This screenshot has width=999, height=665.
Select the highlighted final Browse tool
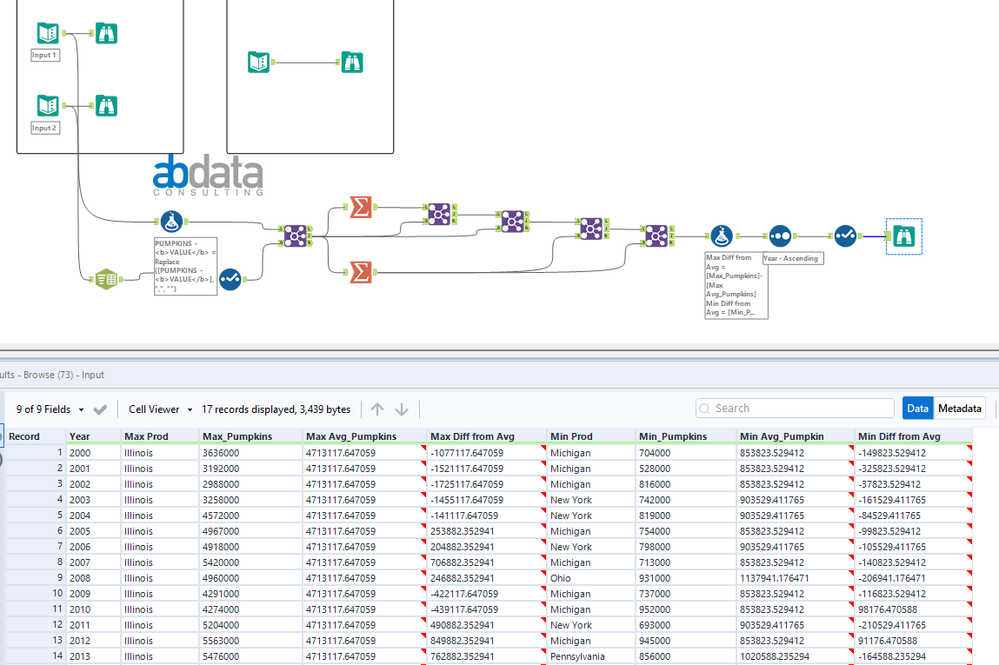(904, 236)
